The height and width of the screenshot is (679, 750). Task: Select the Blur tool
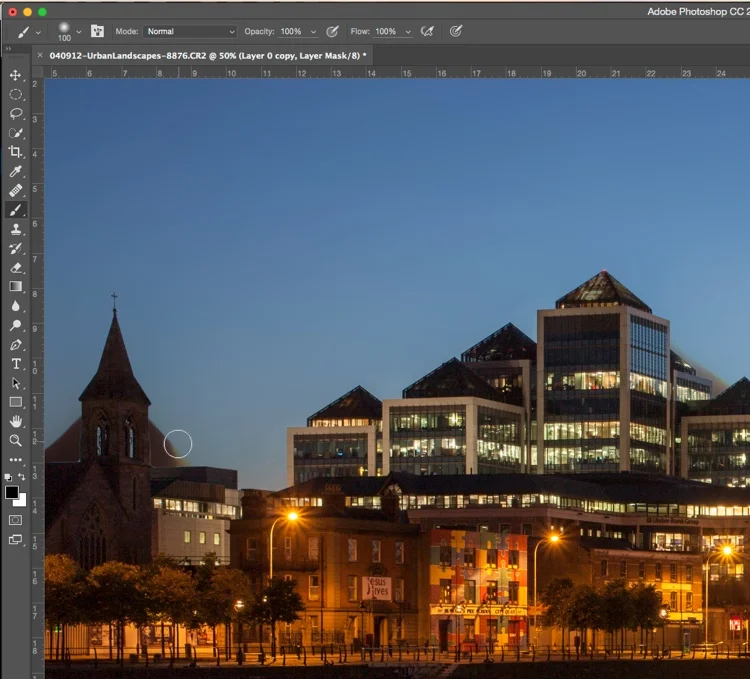point(15,306)
